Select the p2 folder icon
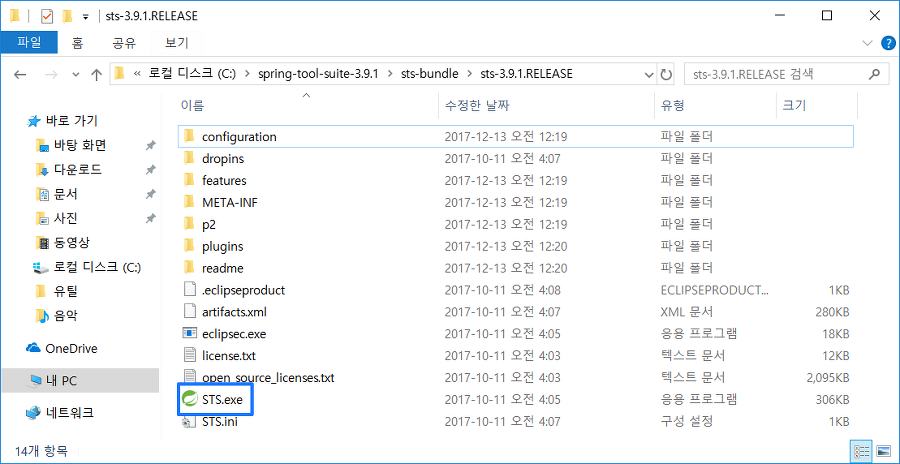This screenshot has width=900, height=464. 189,224
